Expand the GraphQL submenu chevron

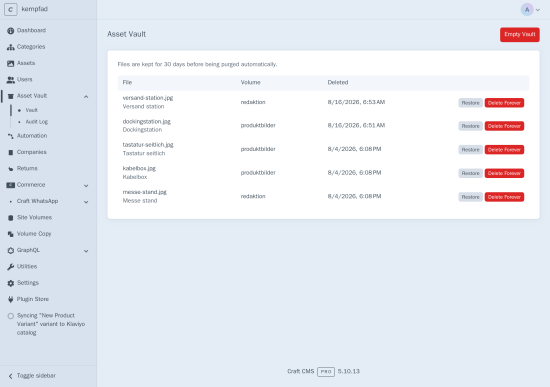point(86,251)
